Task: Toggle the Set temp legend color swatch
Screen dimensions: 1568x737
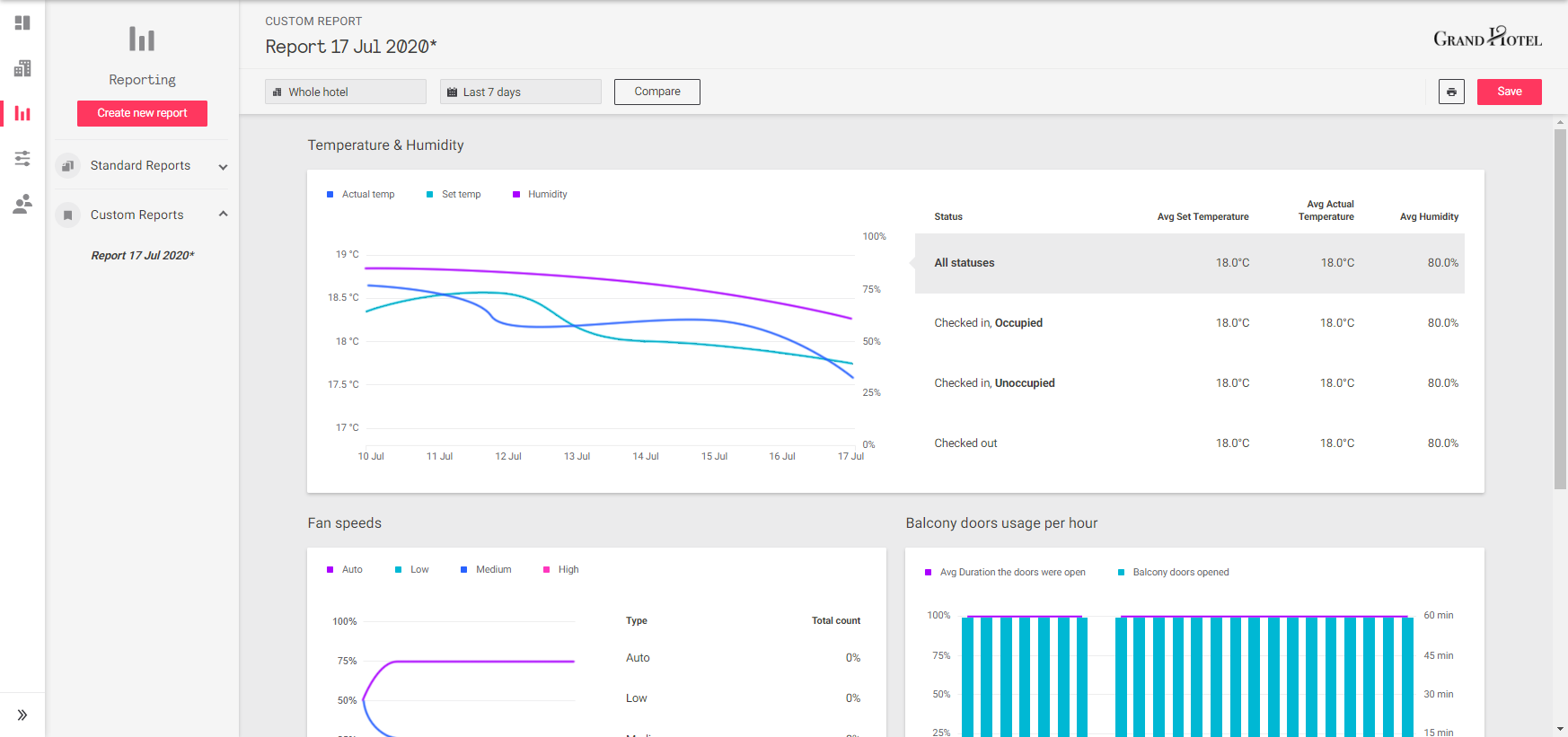Action: pos(430,195)
